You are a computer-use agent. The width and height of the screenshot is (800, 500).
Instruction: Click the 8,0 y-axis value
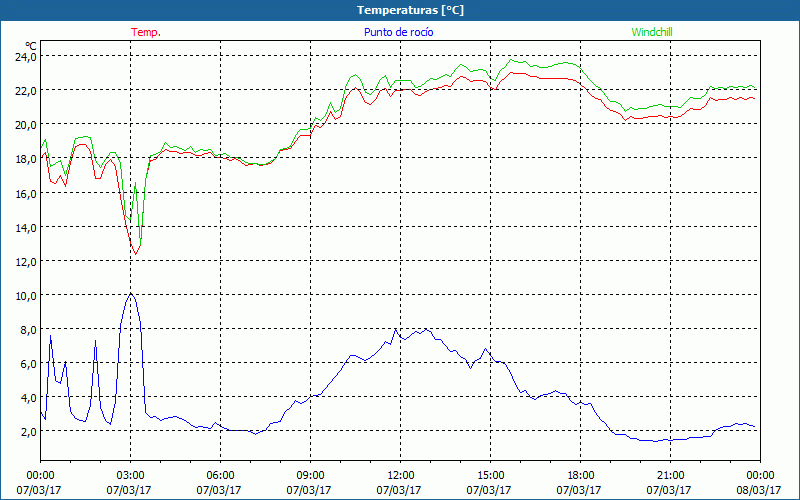[28, 330]
